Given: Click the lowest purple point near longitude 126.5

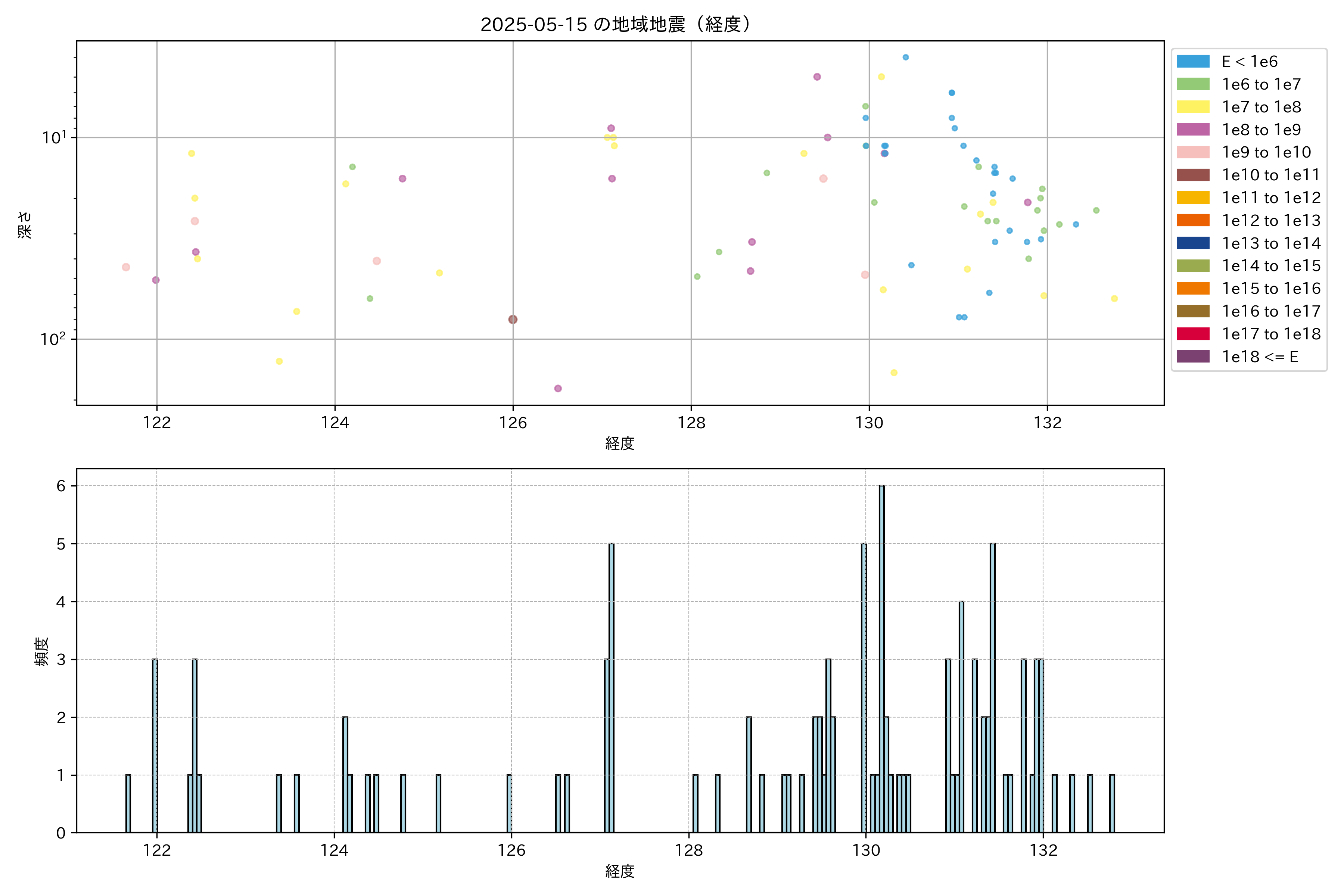Looking at the screenshot, I should (x=558, y=389).
